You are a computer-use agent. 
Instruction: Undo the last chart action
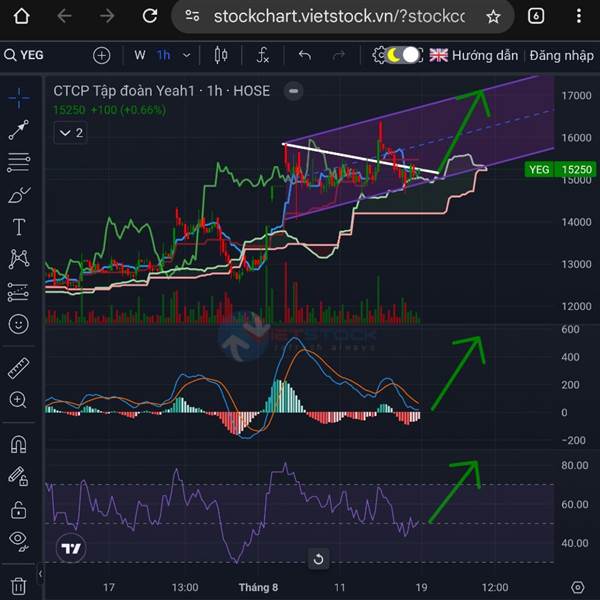305,55
